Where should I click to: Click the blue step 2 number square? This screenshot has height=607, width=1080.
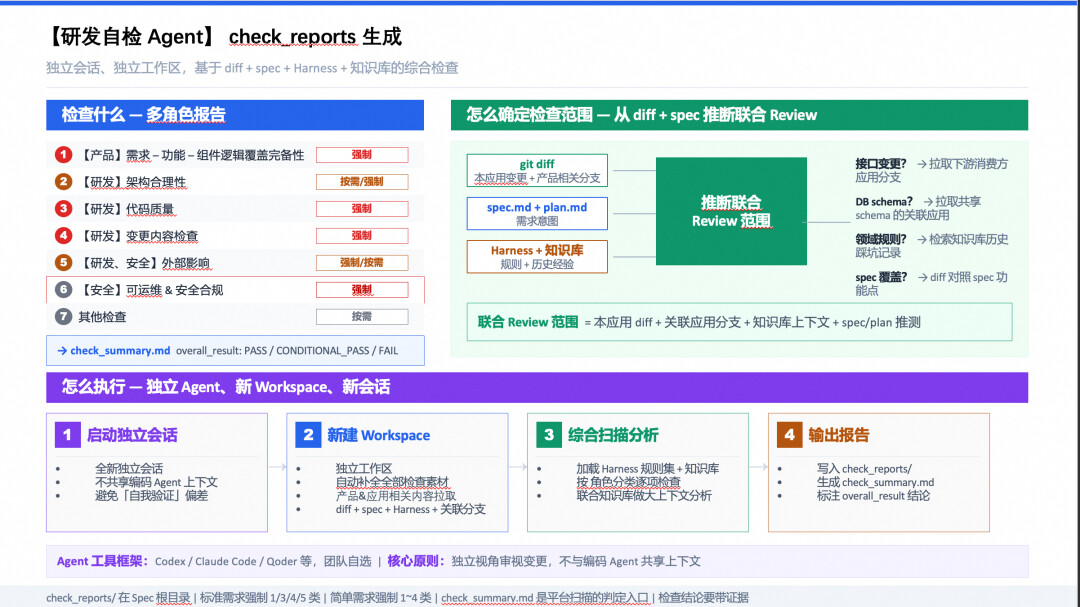pos(308,435)
